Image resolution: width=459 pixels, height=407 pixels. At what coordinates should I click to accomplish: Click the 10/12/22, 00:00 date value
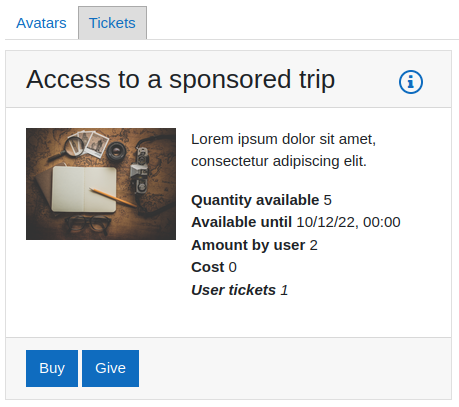(348, 222)
